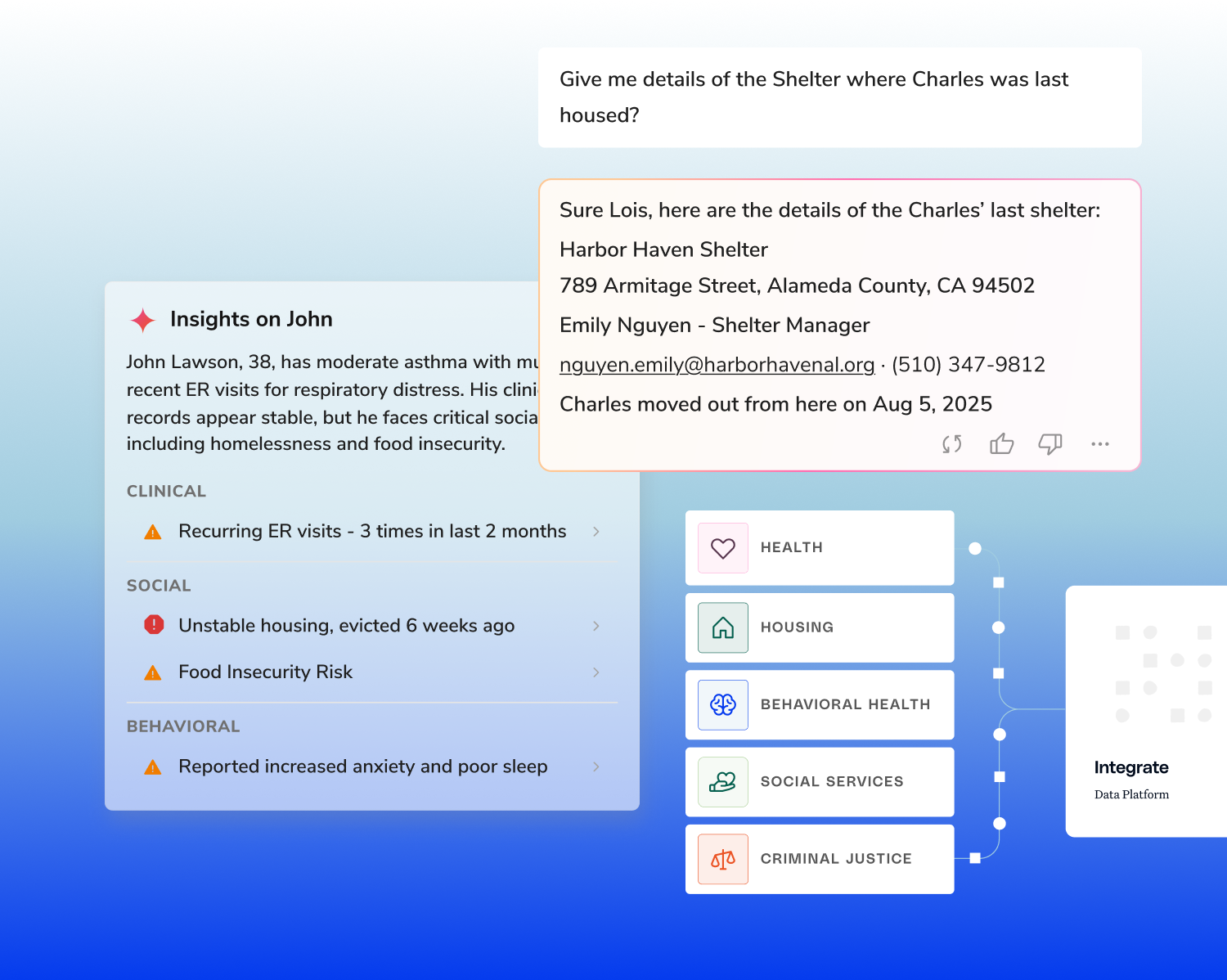Viewport: 1227px width, 980px height.
Task: Click the 'Food Insecurity Risk' text
Action: 266,672
